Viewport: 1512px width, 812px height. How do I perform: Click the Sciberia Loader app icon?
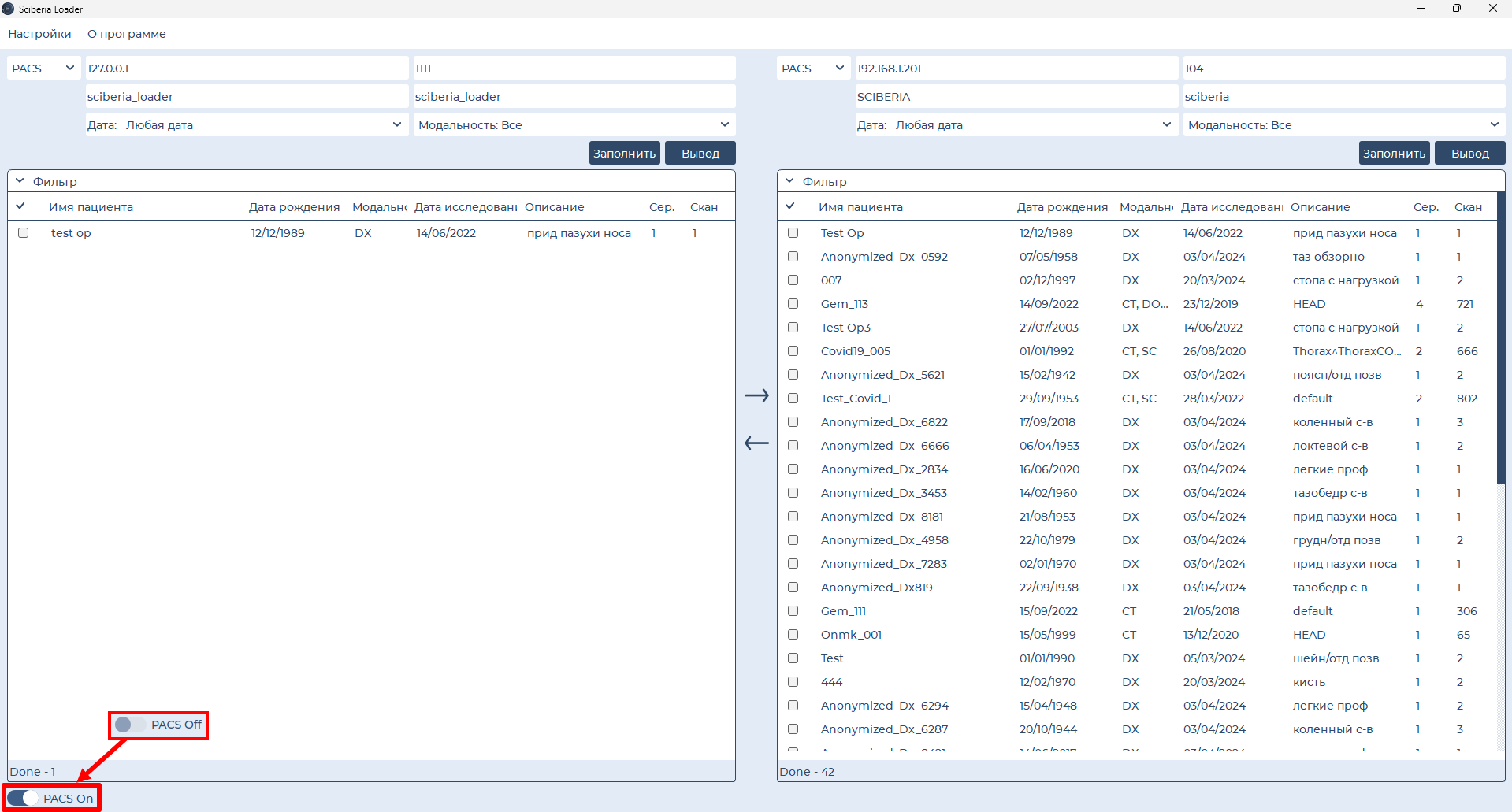pos(8,9)
